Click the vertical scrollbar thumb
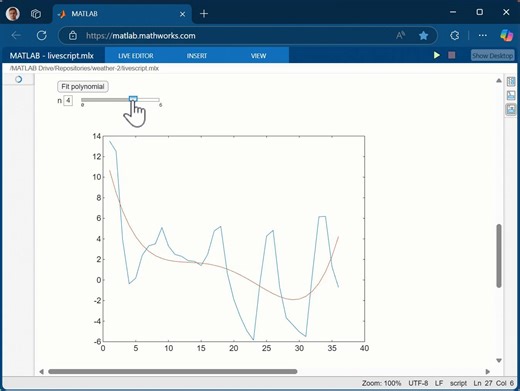The width and height of the screenshot is (520, 391). tap(499, 255)
